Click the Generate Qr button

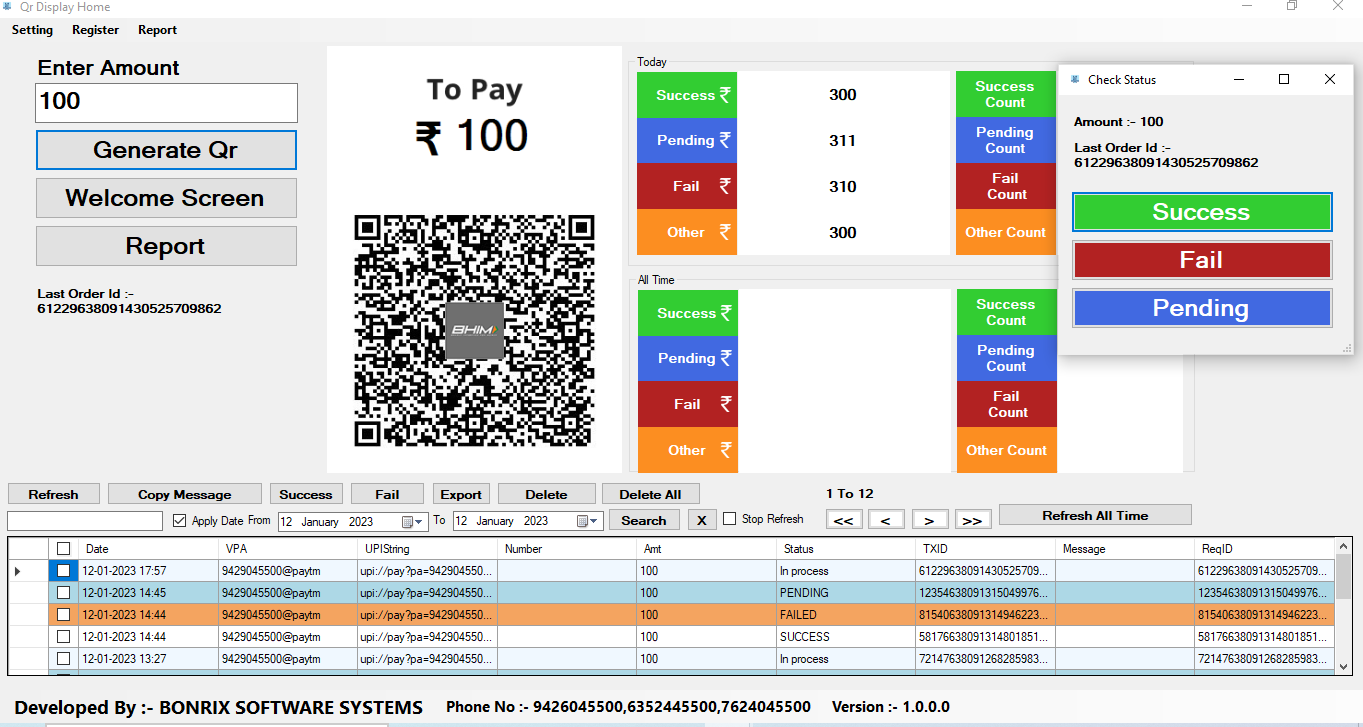pyautogui.click(x=166, y=150)
